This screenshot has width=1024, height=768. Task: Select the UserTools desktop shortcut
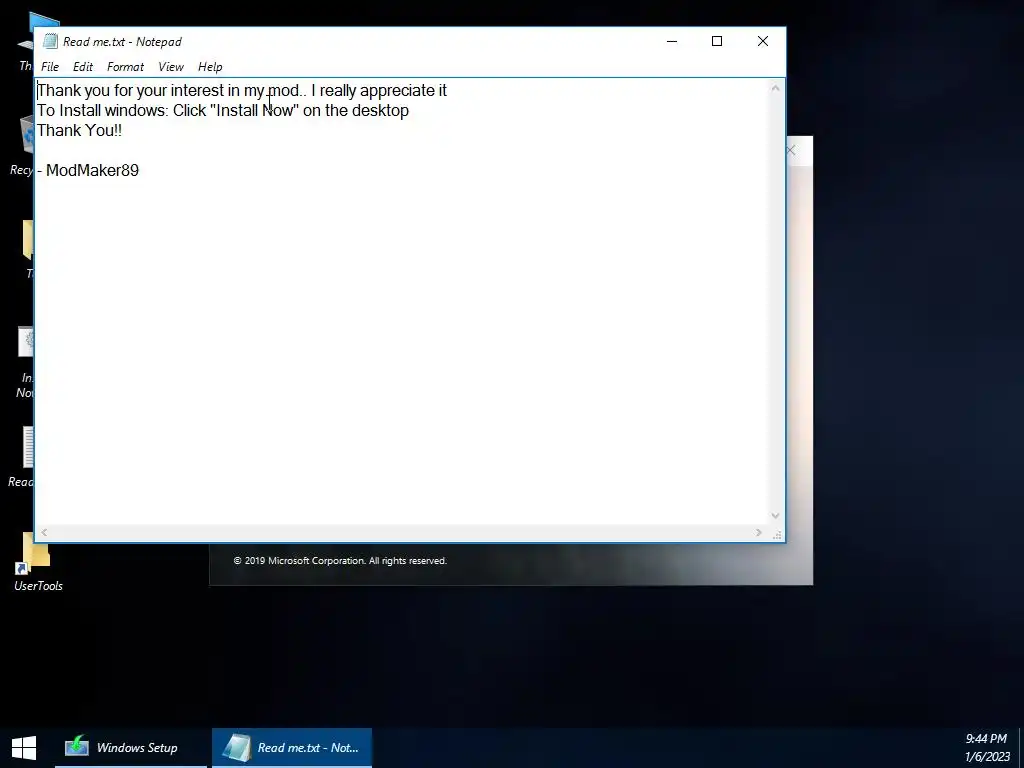(x=38, y=562)
